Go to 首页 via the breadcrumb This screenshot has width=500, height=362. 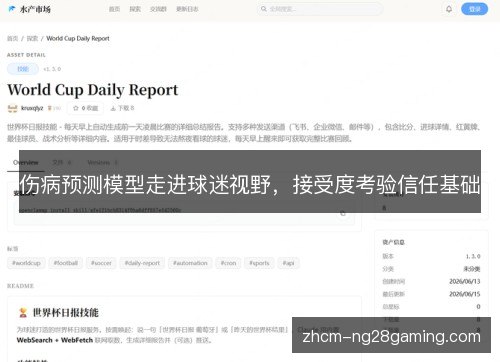(13, 38)
